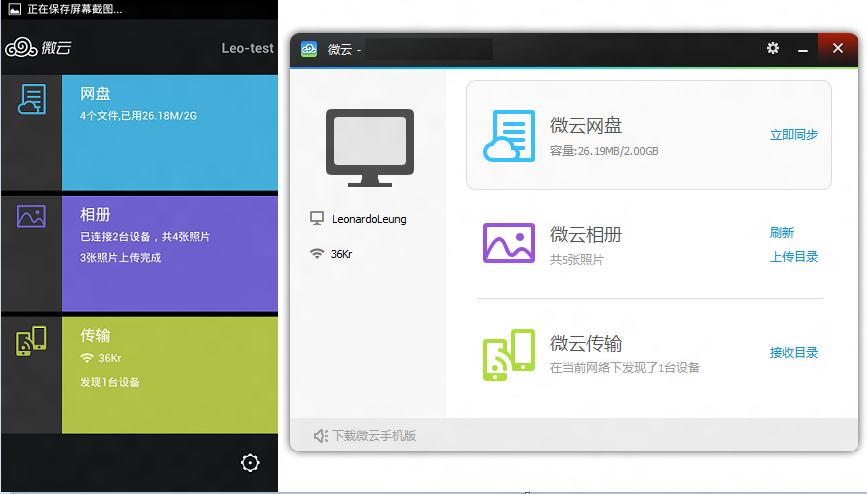
Task: Click 共5张照片 text
Action: (577, 259)
